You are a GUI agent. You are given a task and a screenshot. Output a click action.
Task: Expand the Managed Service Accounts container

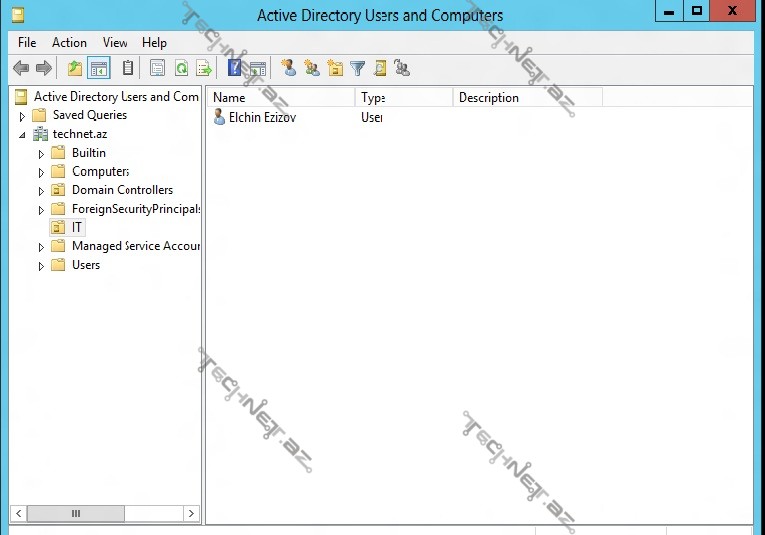[x=41, y=247]
